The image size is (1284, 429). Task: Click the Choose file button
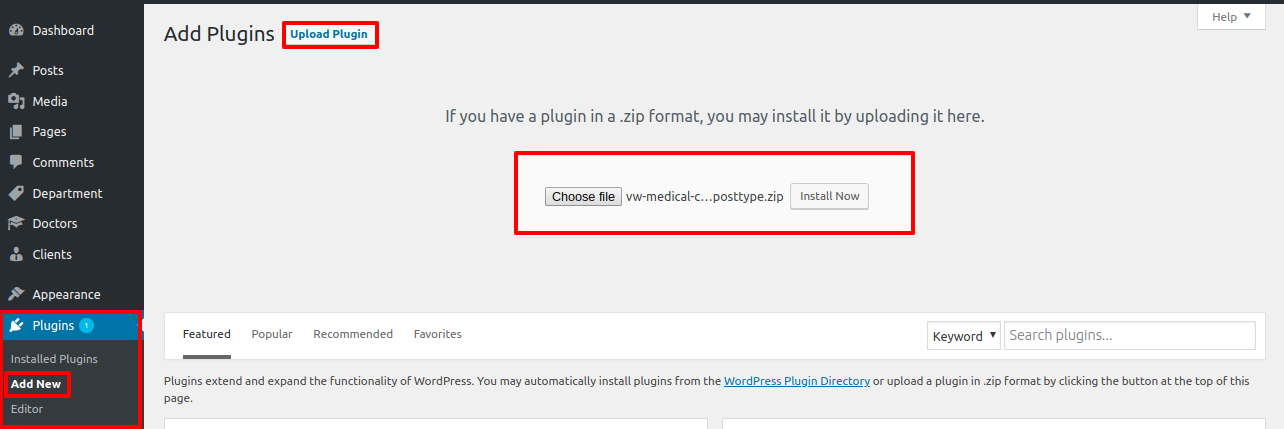[583, 197]
